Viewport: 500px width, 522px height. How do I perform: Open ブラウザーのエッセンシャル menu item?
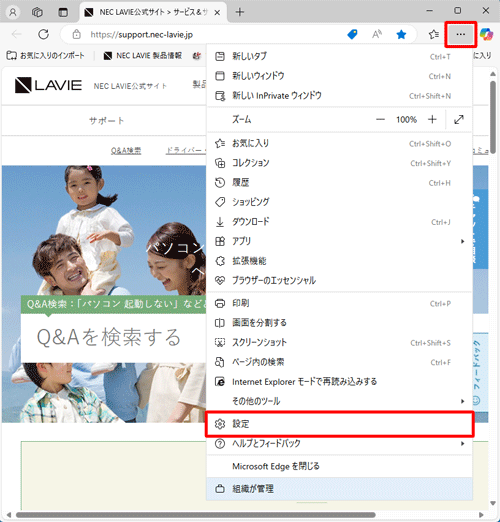pyautogui.click(x=339, y=280)
